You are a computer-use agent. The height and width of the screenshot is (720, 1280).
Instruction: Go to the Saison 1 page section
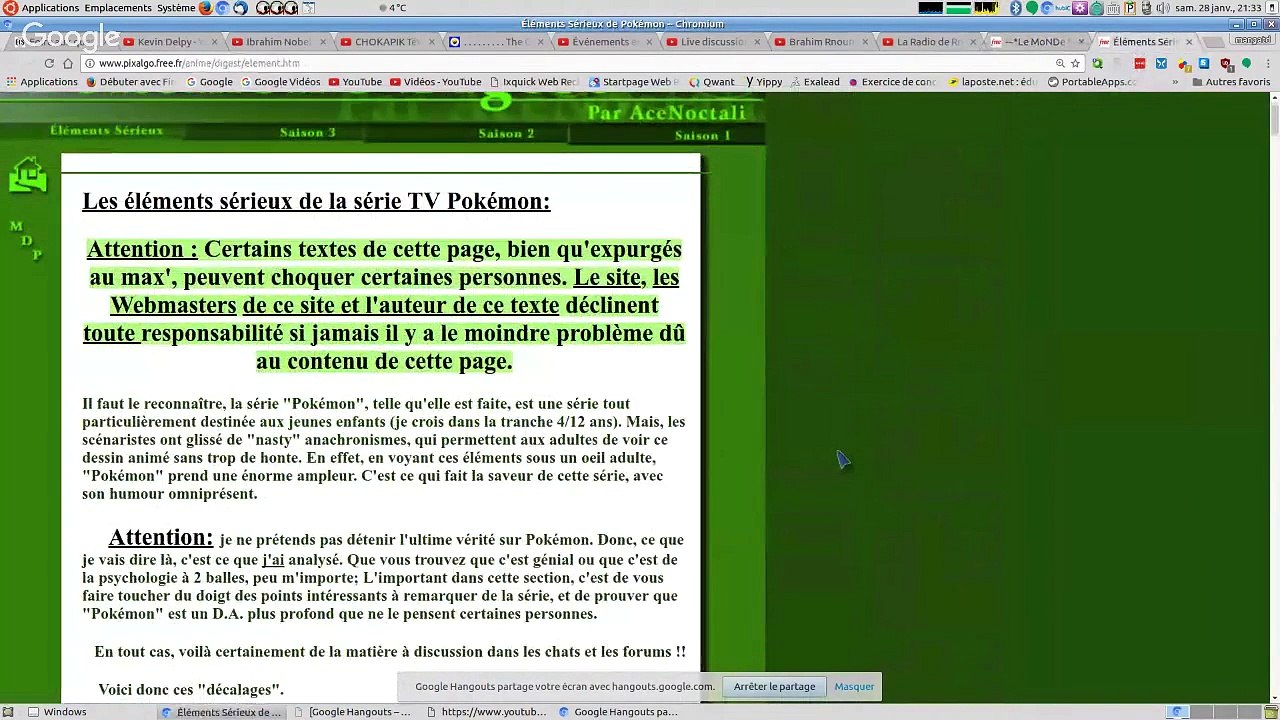[x=702, y=135]
